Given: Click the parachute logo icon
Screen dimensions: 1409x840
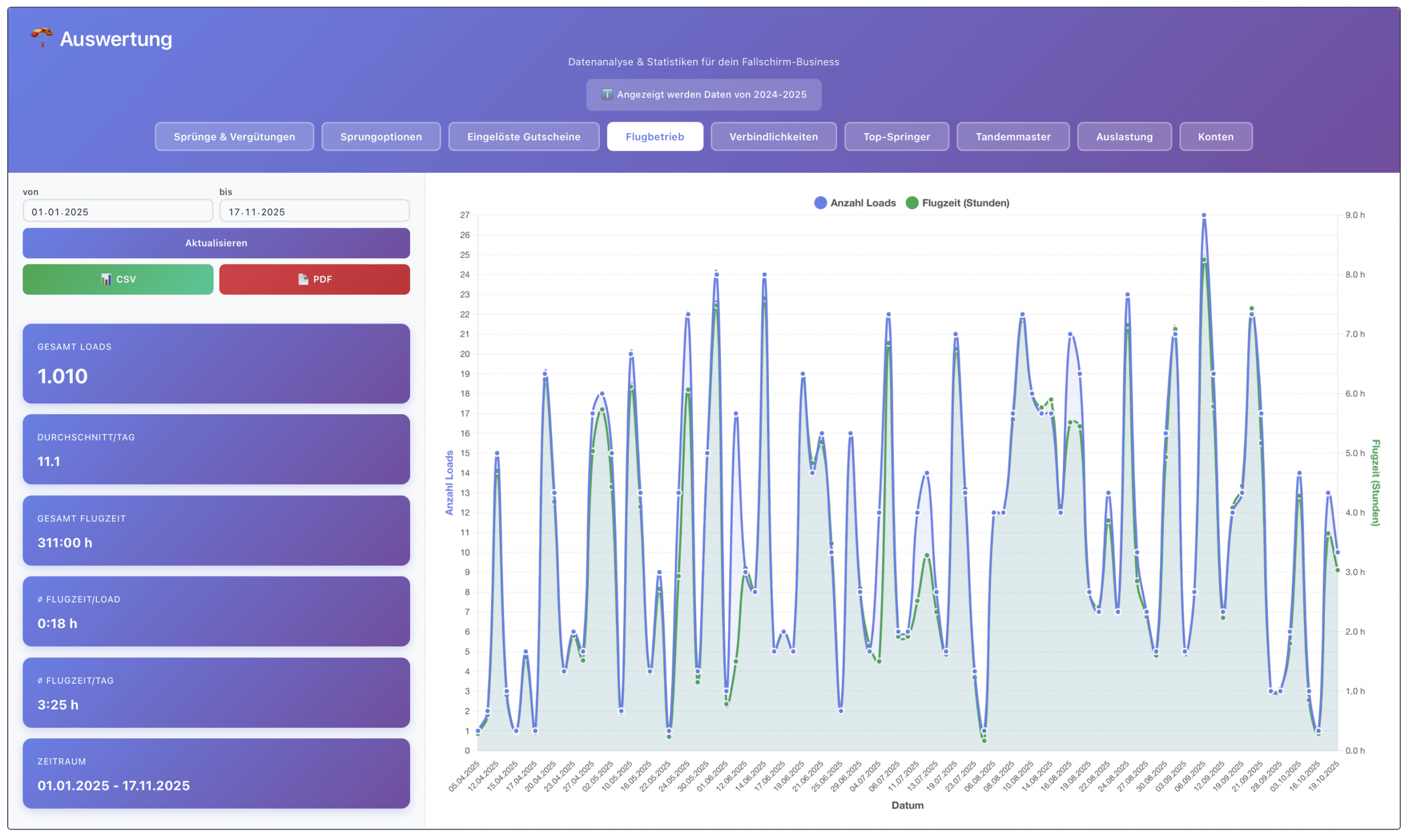Looking at the screenshot, I should [x=41, y=38].
